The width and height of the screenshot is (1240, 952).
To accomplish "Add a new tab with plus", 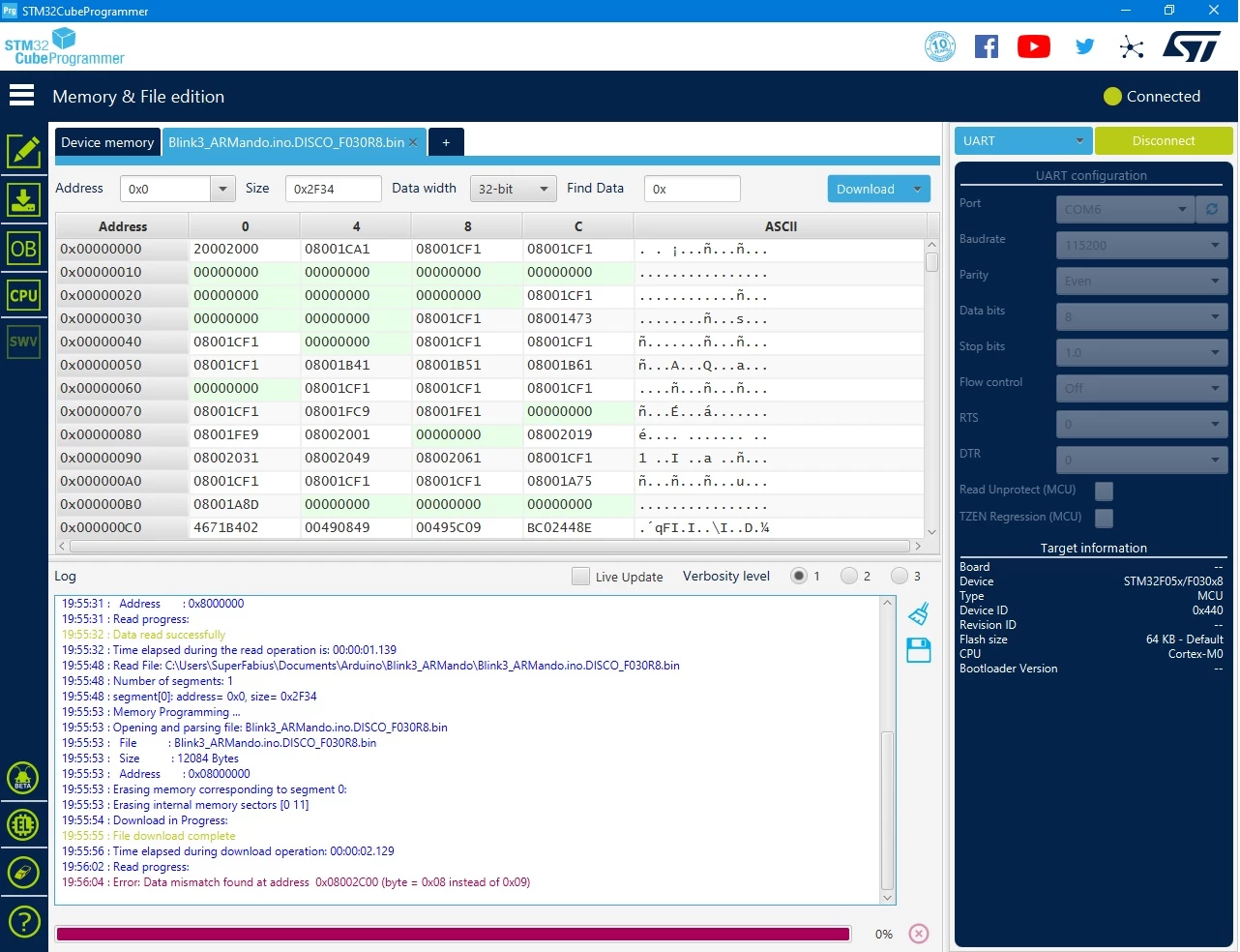I will point(446,142).
